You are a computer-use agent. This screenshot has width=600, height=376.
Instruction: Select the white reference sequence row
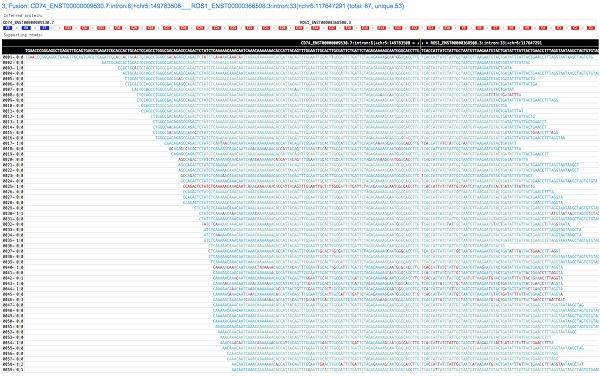[300, 50]
